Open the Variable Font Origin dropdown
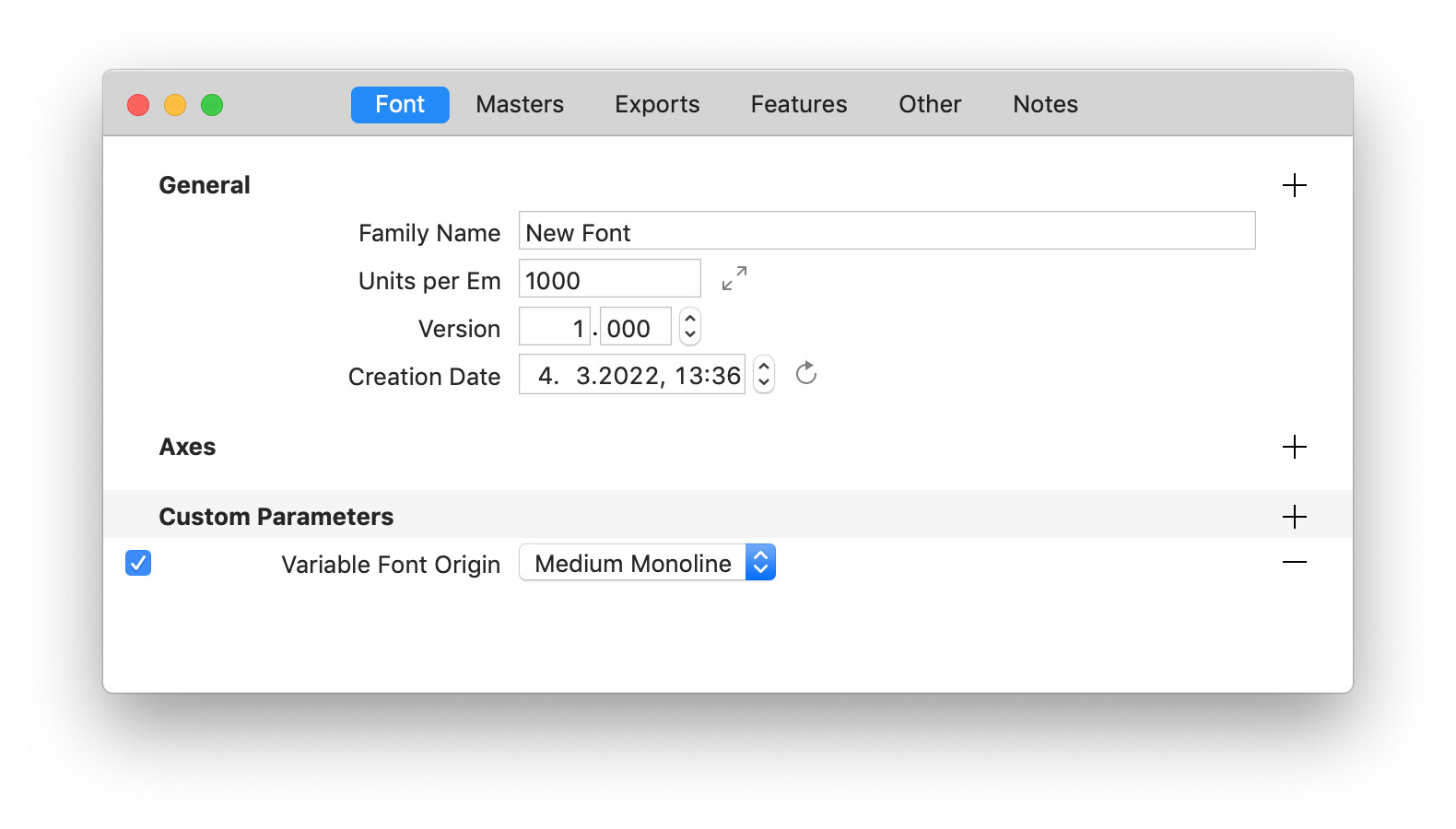Viewport: 1456px width, 829px height. (647, 563)
